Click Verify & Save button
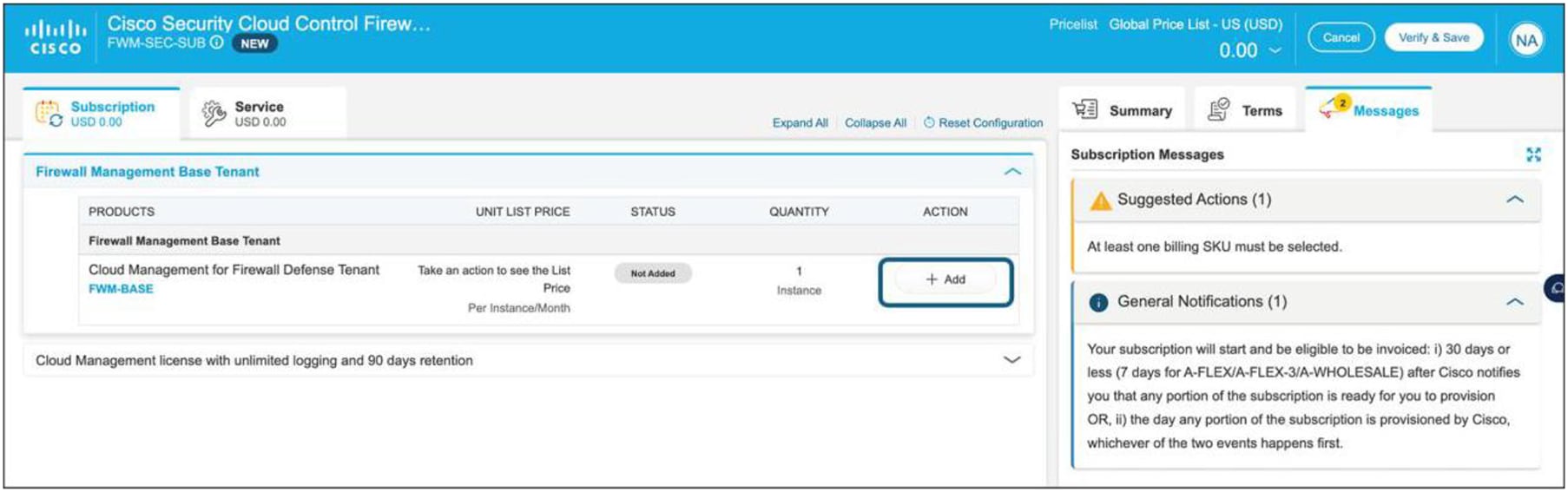This screenshot has width=1568, height=492. click(1433, 37)
